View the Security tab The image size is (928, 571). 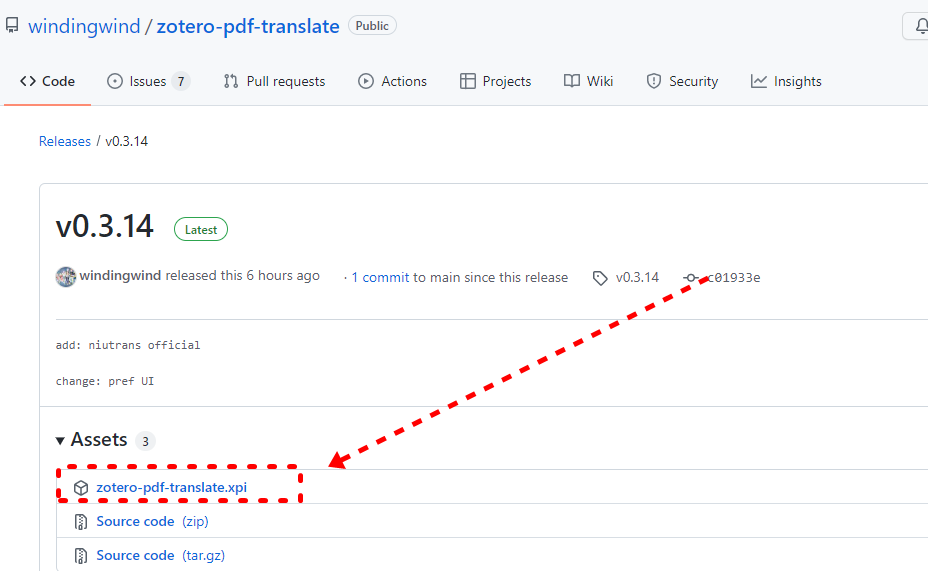(x=682, y=81)
